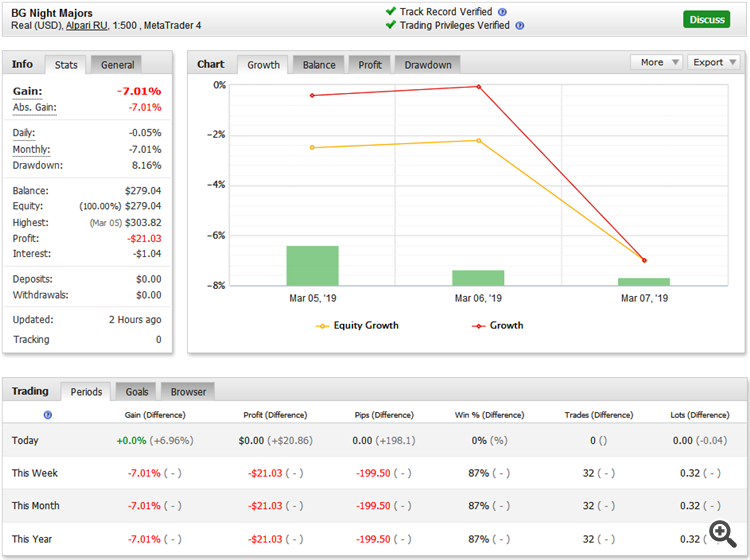
Task: Click the Today row label
Action: (25, 440)
